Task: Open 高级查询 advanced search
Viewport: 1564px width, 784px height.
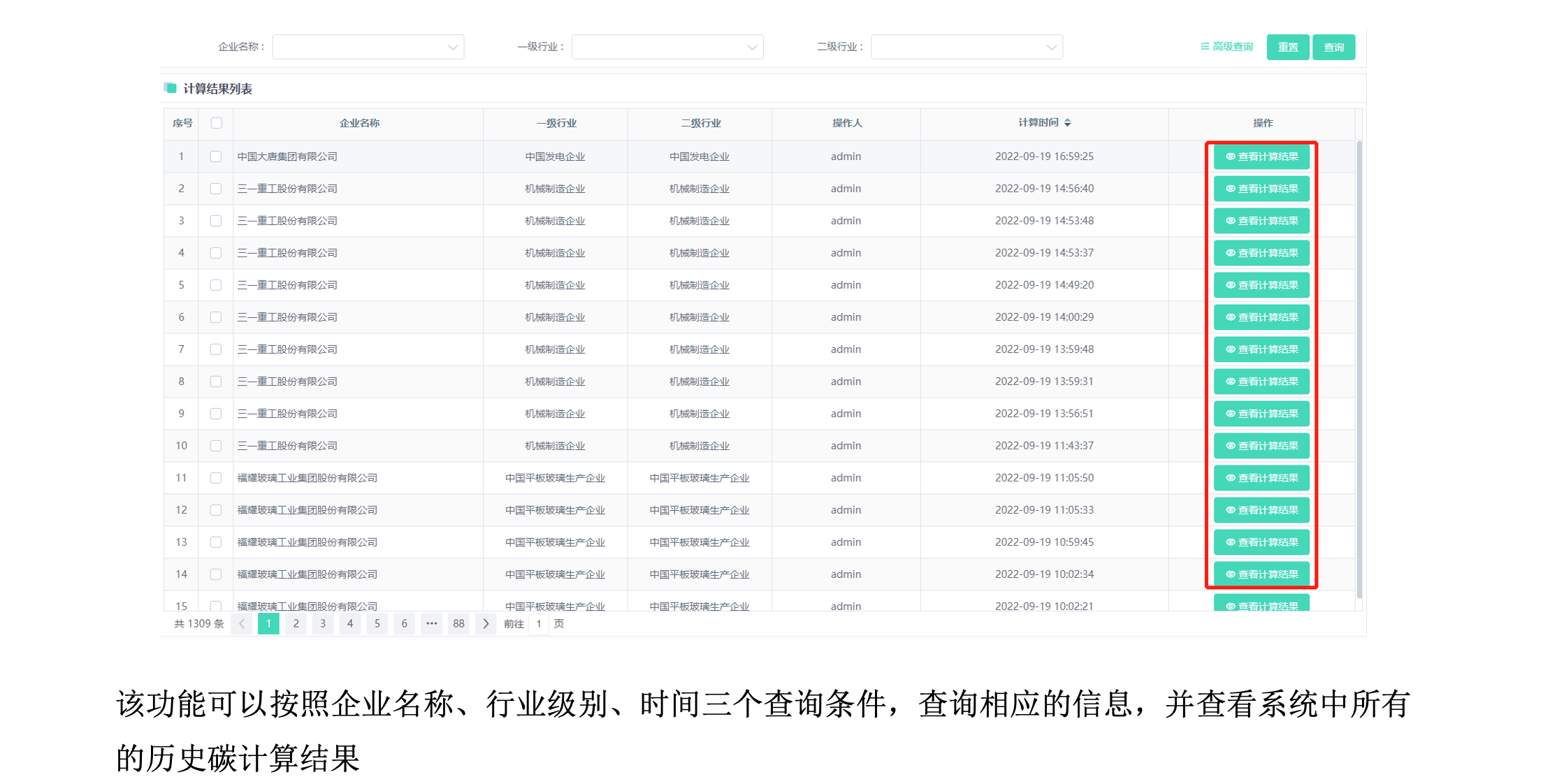Action: point(1226,47)
